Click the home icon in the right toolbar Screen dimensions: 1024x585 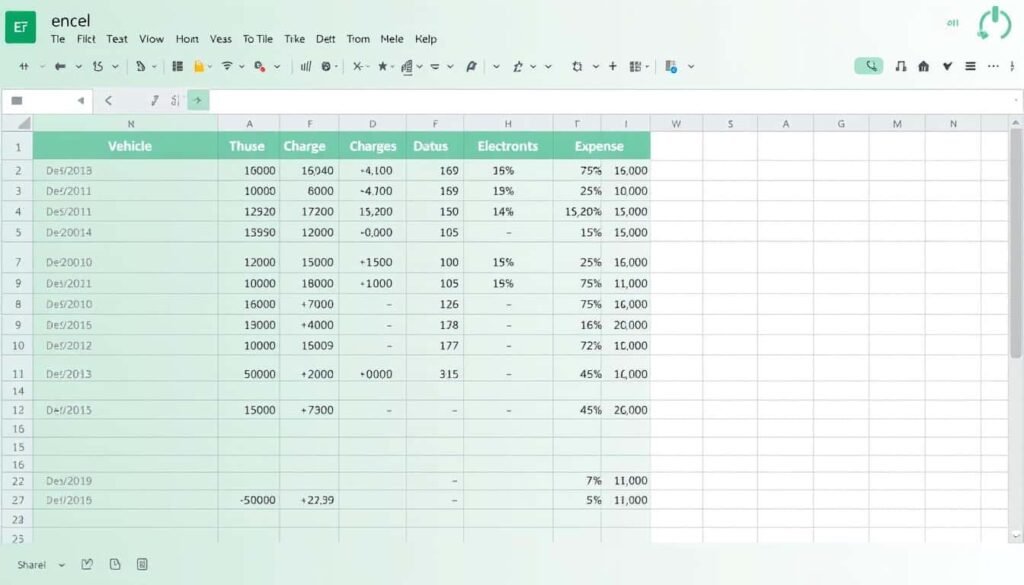[923, 67]
